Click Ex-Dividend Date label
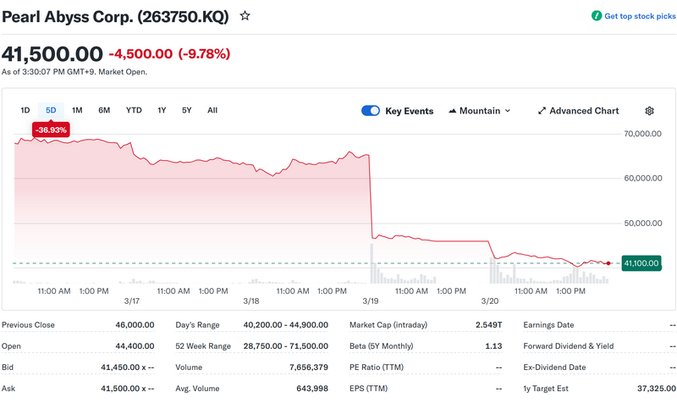 click(554, 367)
